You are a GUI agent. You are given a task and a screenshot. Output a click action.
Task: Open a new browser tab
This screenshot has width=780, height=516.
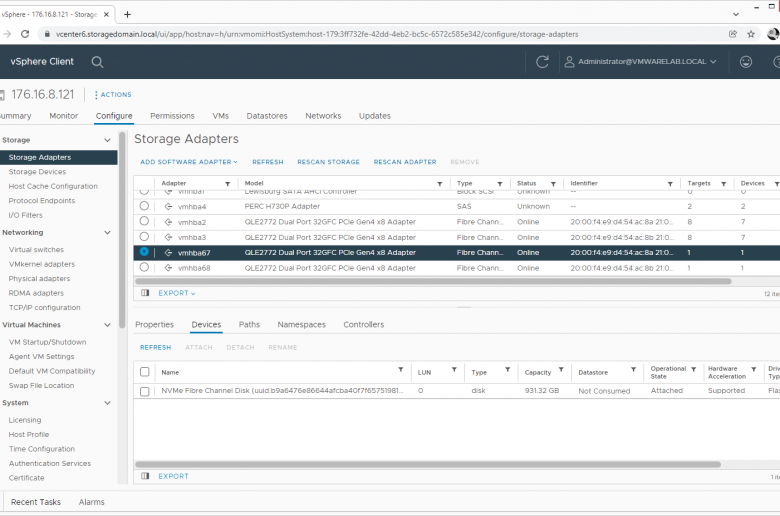click(127, 14)
